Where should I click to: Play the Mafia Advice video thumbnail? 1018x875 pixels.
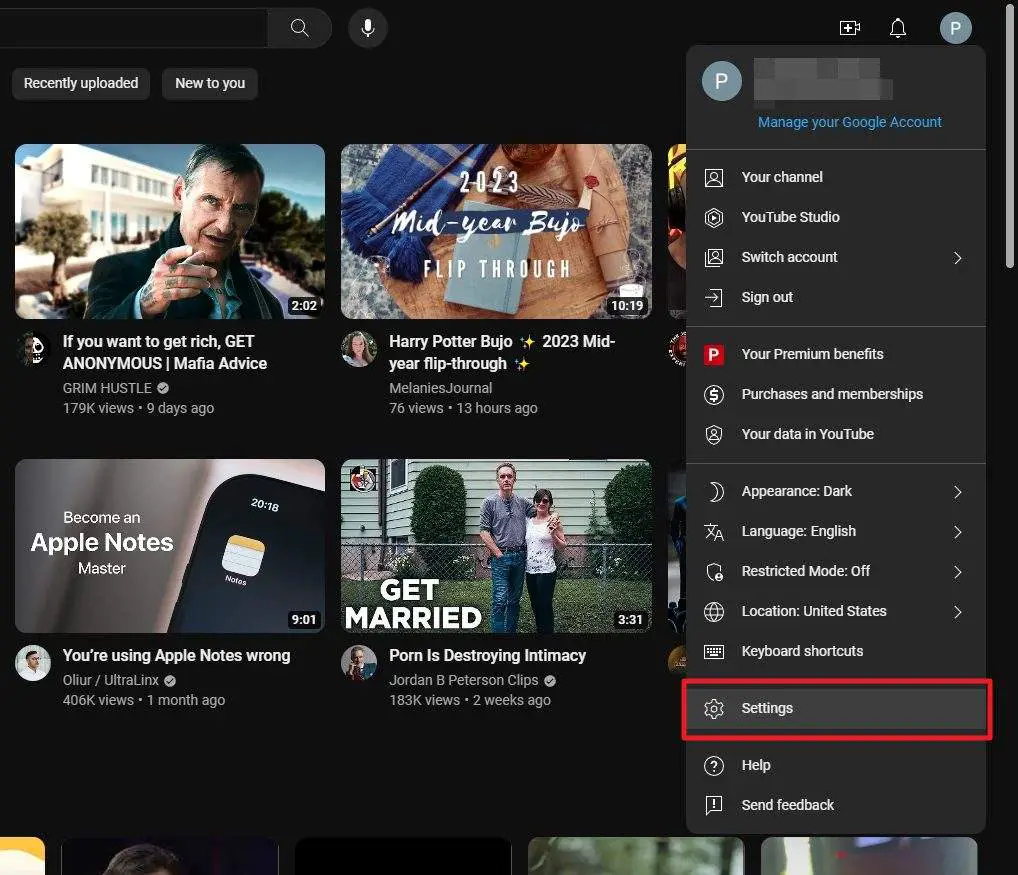(170, 232)
